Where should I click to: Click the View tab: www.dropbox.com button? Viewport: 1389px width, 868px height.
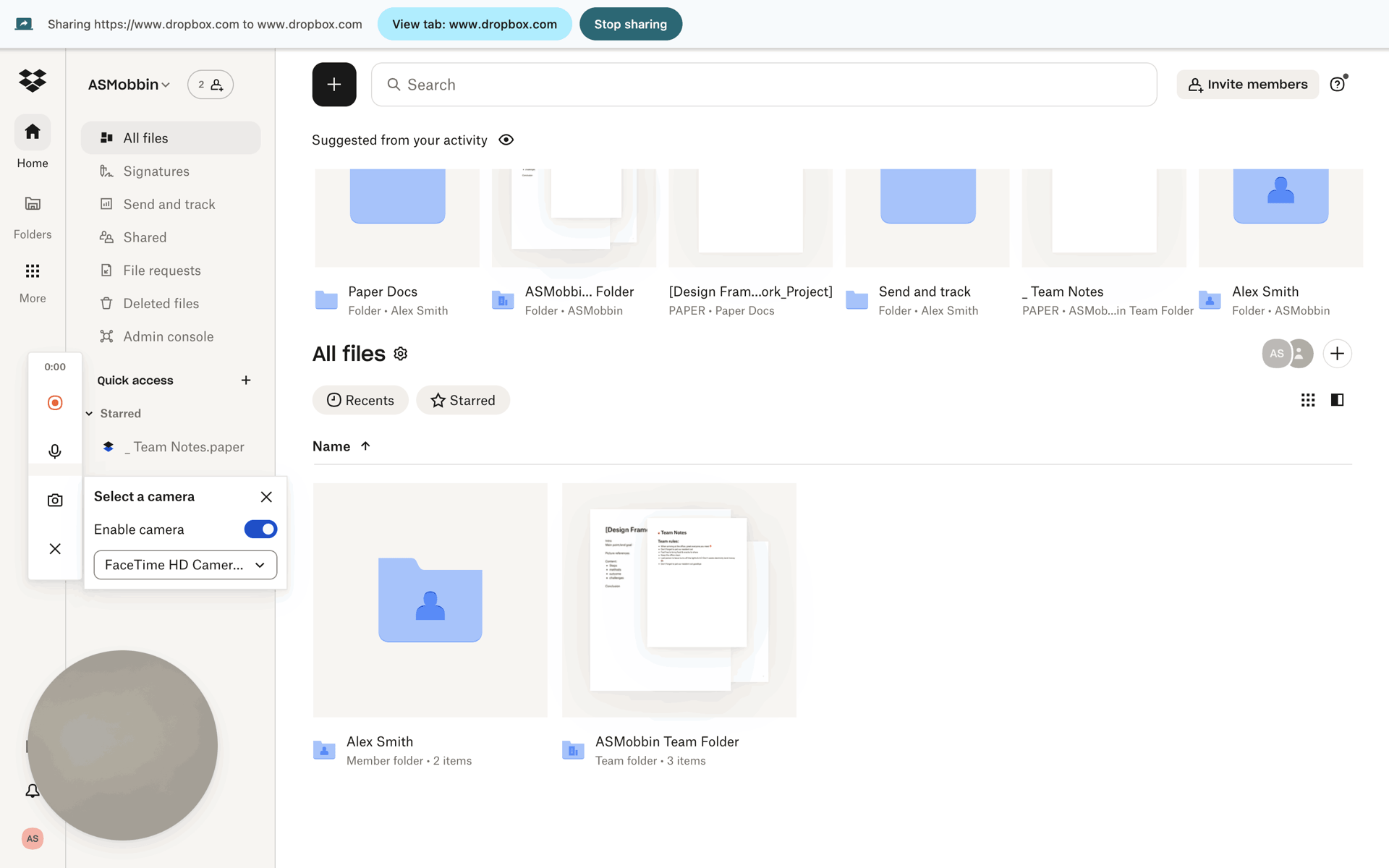[x=475, y=24]
